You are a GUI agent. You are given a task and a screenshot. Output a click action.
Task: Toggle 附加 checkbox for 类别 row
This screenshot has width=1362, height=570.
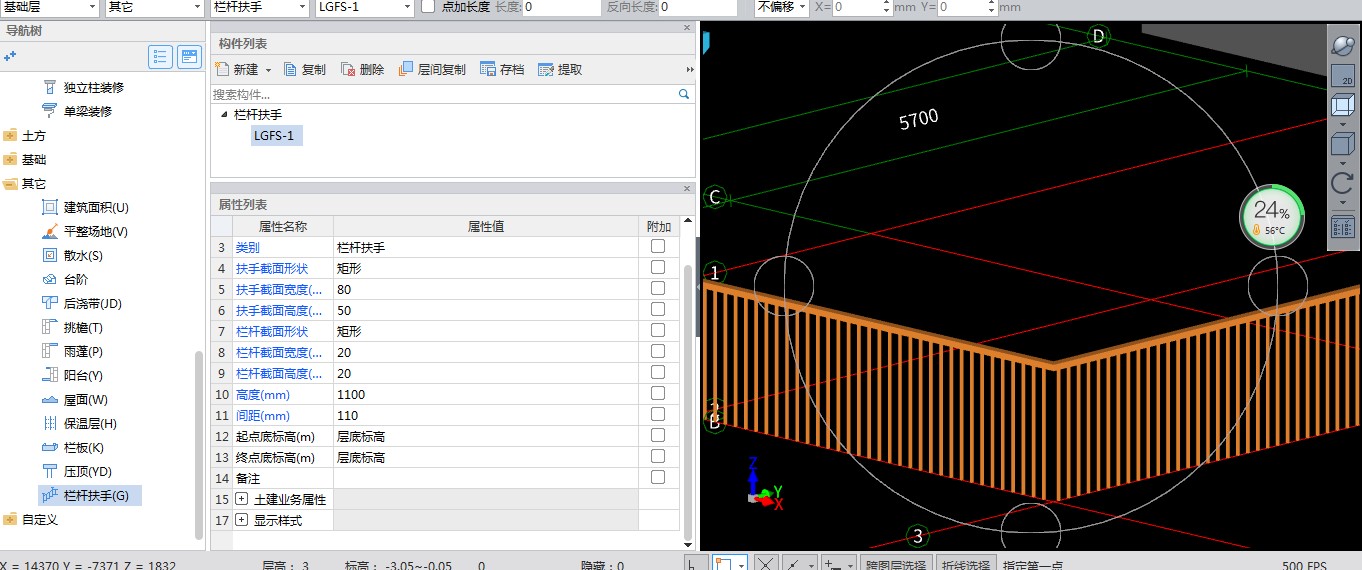tap(658, 246)
